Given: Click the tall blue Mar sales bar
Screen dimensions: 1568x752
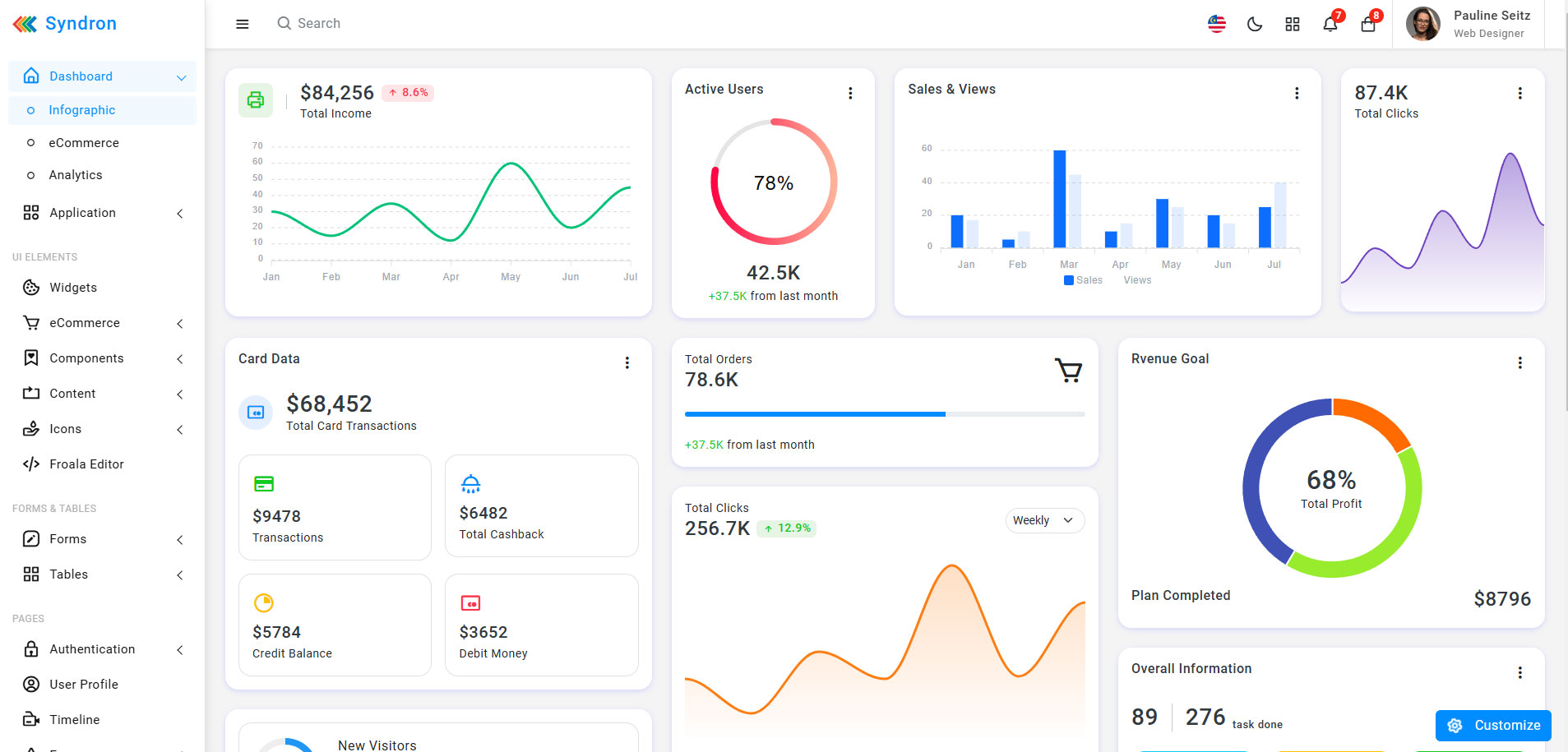Looking at the screenshot, I should point(1060,199).
